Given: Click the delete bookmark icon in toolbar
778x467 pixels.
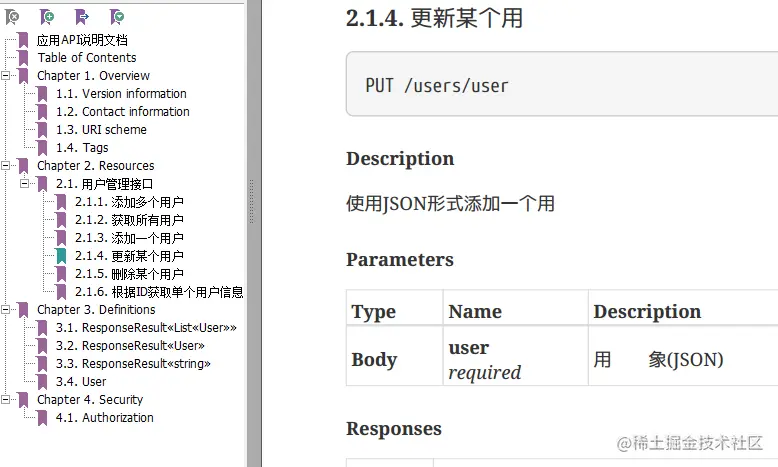Looking at the screenshot, I should (x=12, y=17).
